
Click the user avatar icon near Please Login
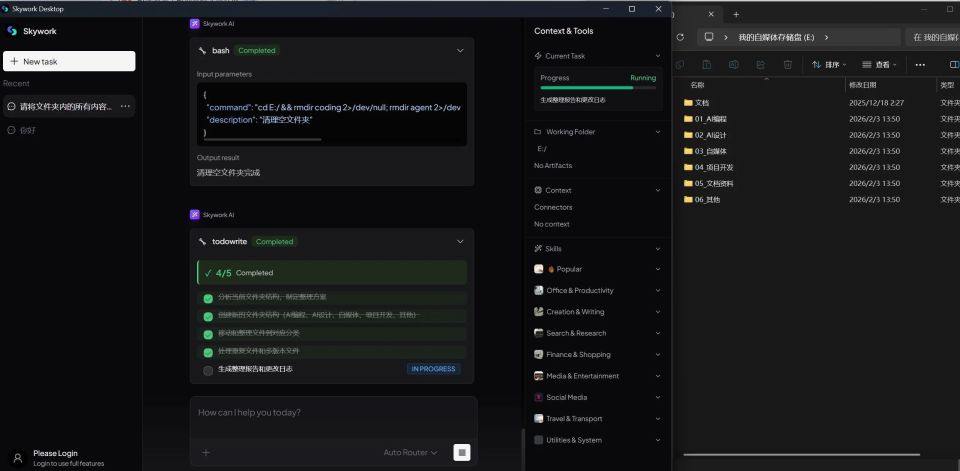pos(18,458)
